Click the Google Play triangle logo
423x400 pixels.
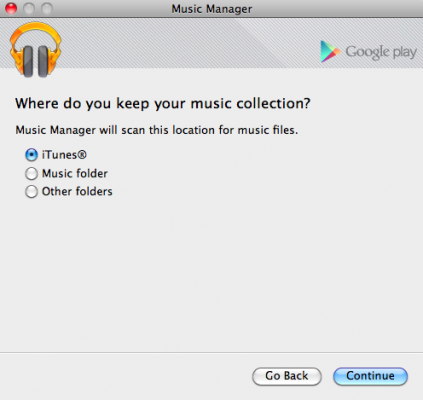(330, 51)
